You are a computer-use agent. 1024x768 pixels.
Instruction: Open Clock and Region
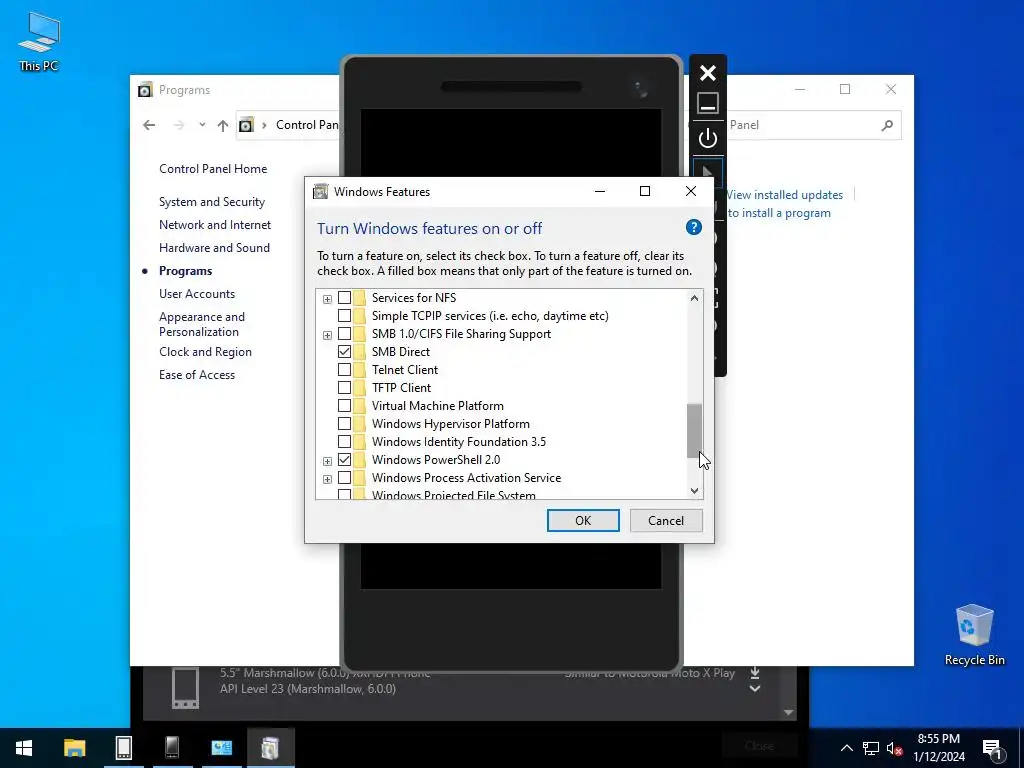(205, 352)
